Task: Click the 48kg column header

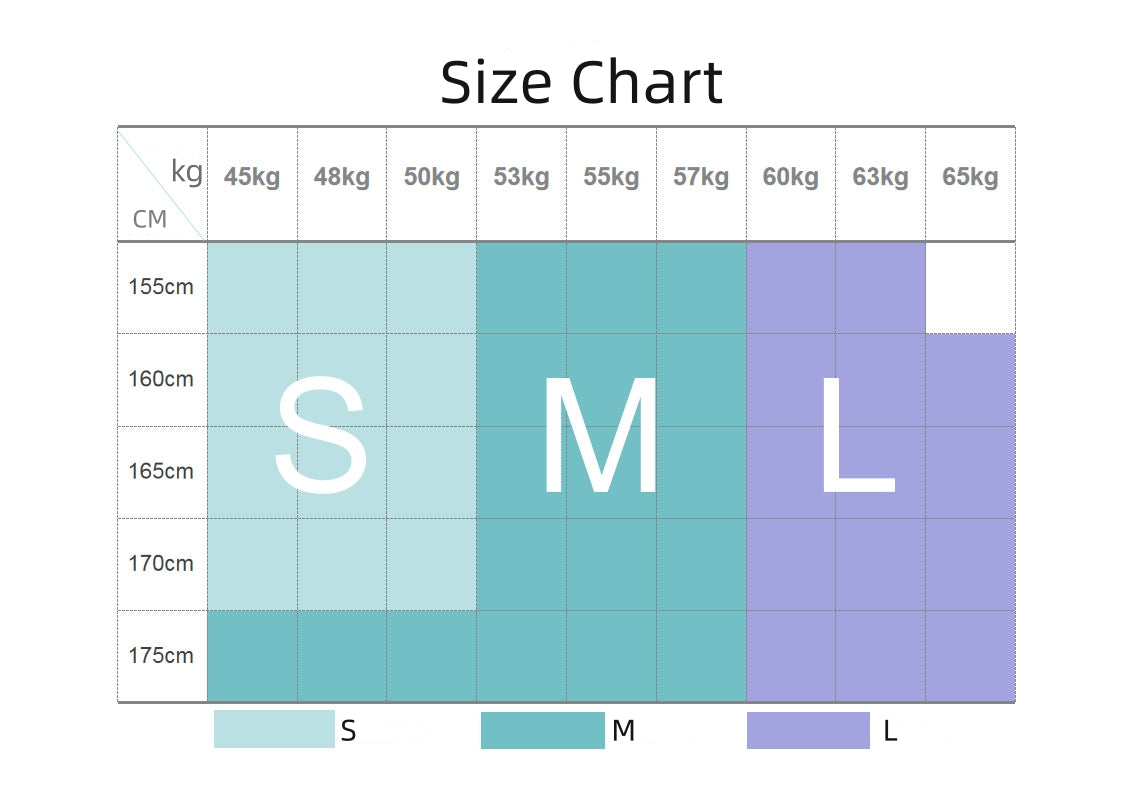Action: click(x=342, y=178)
